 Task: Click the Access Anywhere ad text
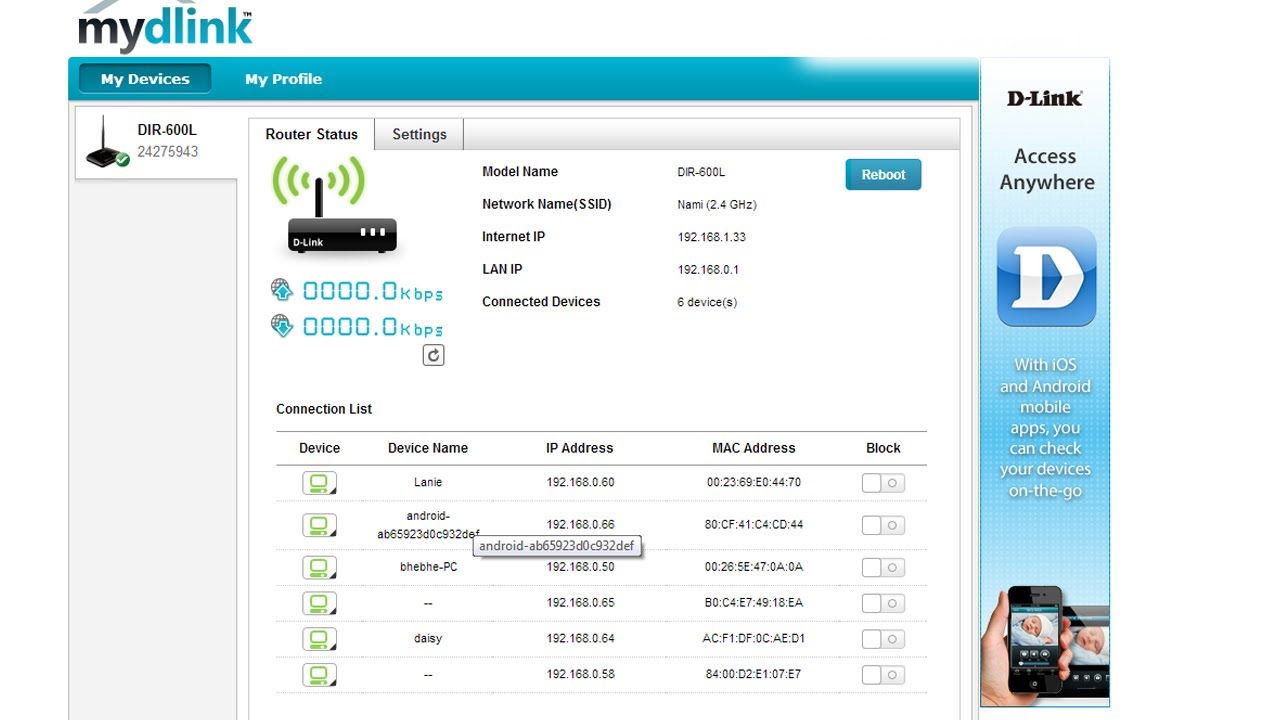coord(1045,169)
